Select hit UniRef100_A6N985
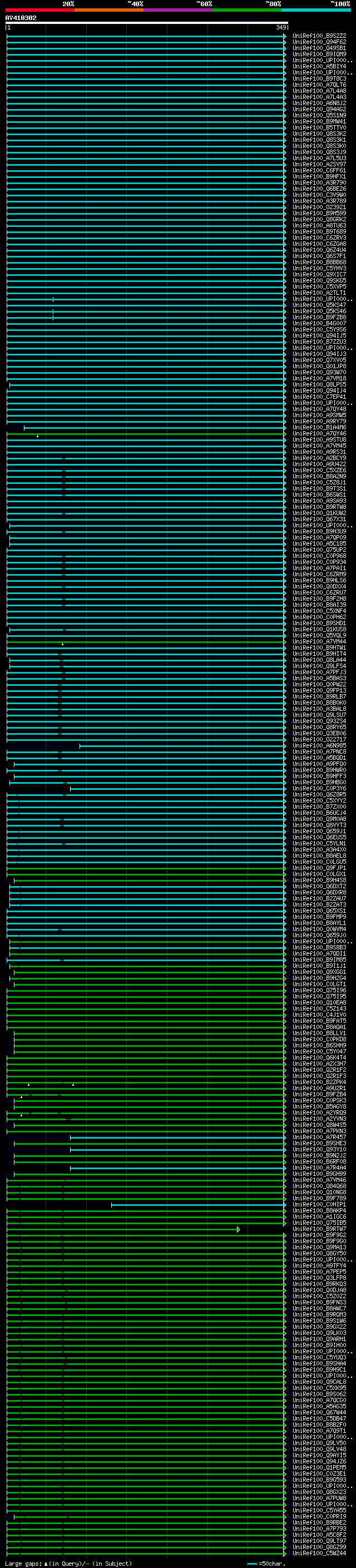The image size is (356, 1568). [319, 746]
